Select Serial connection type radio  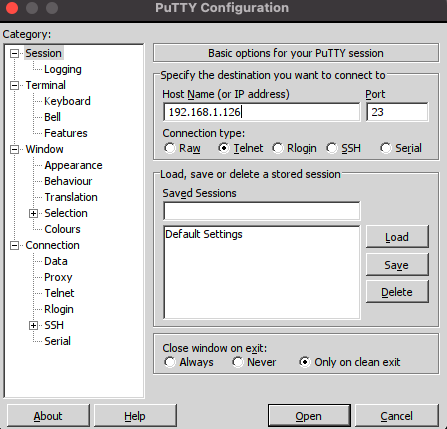tap(386, 148)
